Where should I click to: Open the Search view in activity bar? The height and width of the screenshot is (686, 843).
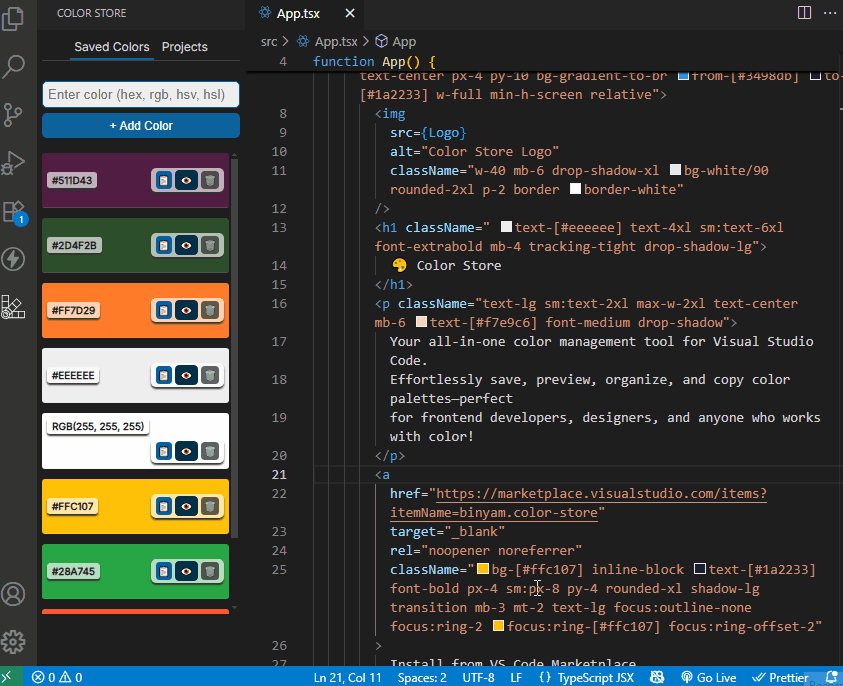point(13,67)
